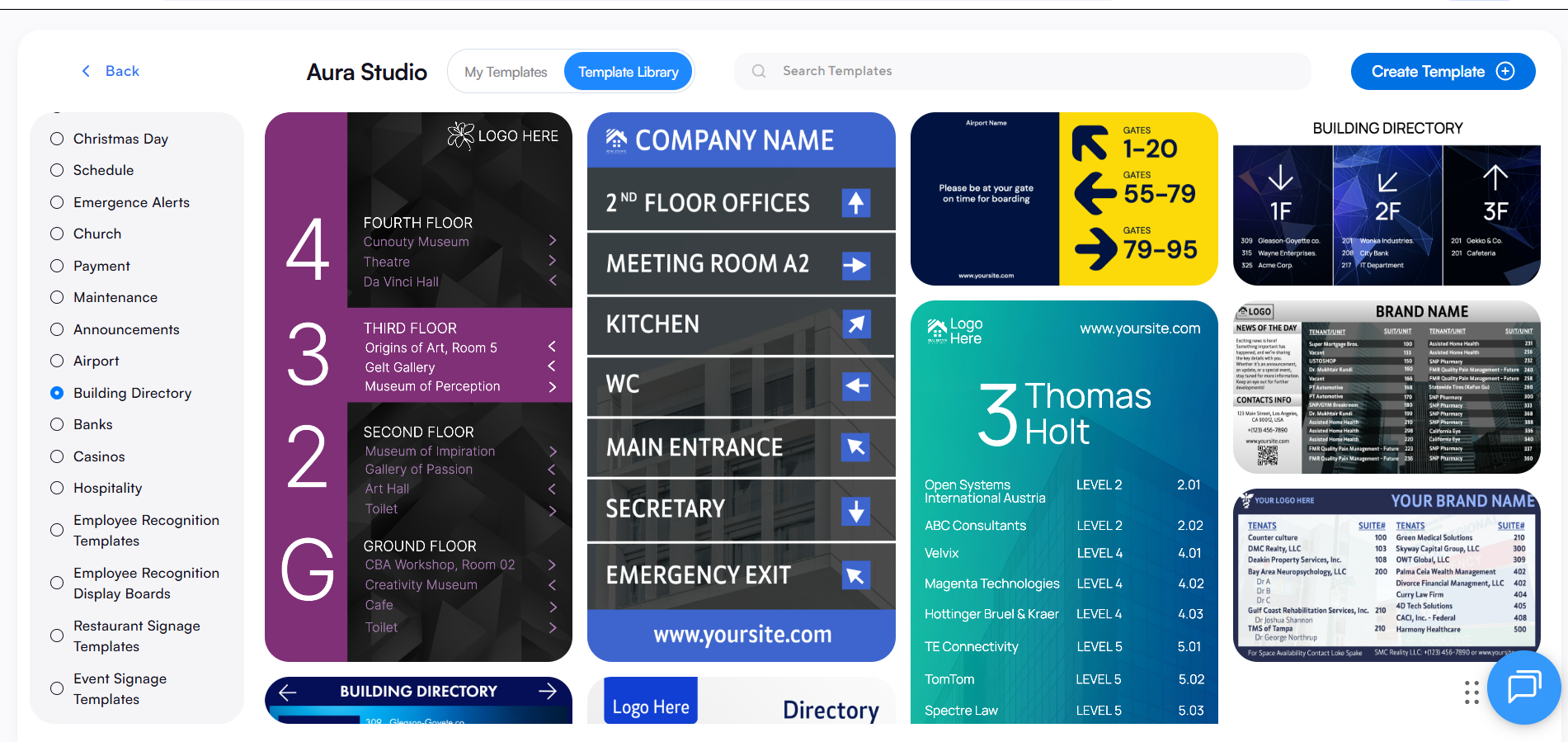Click up arrow icon beside 2nd Floor Offices
Image resolution: width=1568 pixels, height=742 pixels.
pos(856,202)
